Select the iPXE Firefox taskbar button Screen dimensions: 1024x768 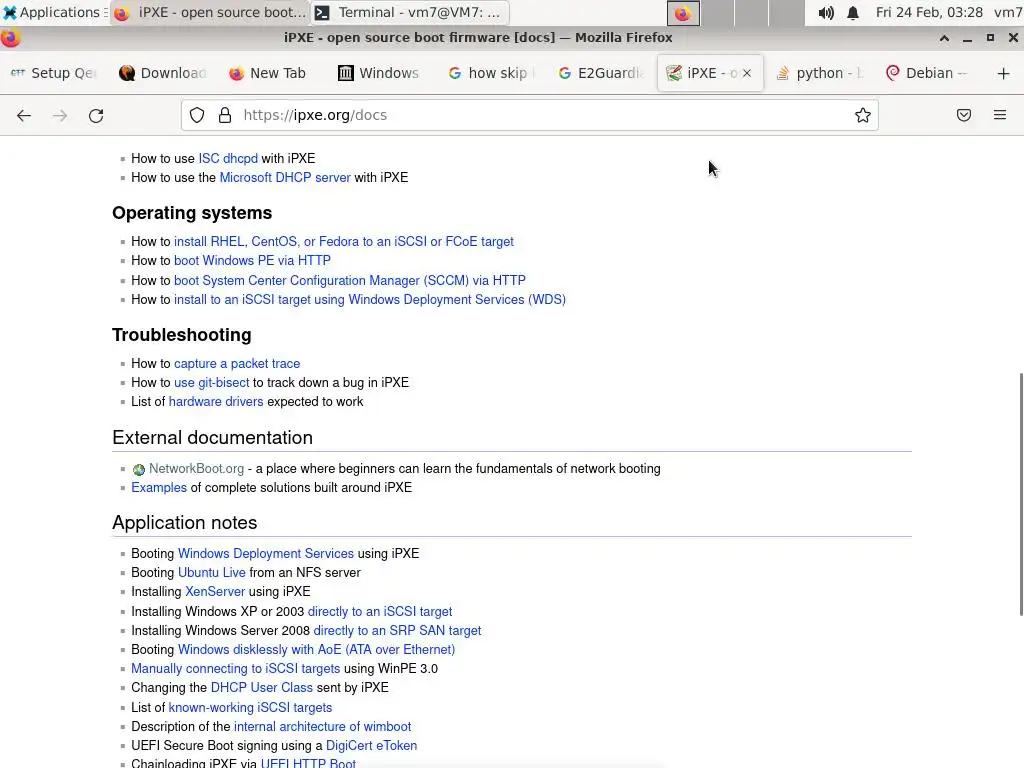pos(210,12)
